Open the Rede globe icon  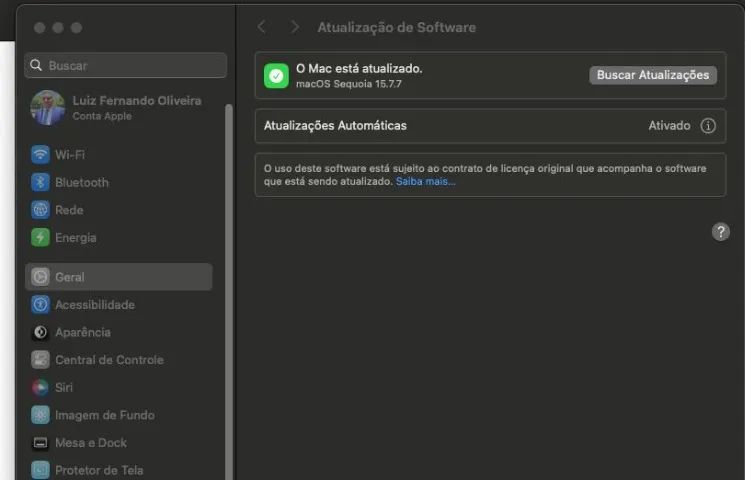40,210
